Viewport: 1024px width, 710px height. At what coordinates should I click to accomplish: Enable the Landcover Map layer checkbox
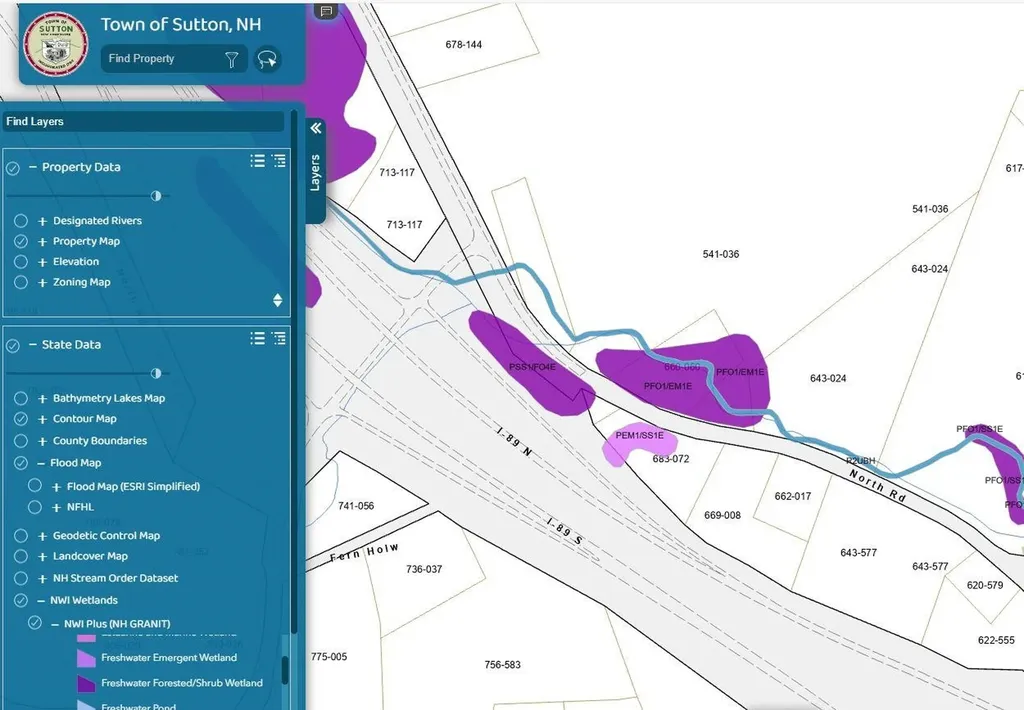[x=20, y=557]
